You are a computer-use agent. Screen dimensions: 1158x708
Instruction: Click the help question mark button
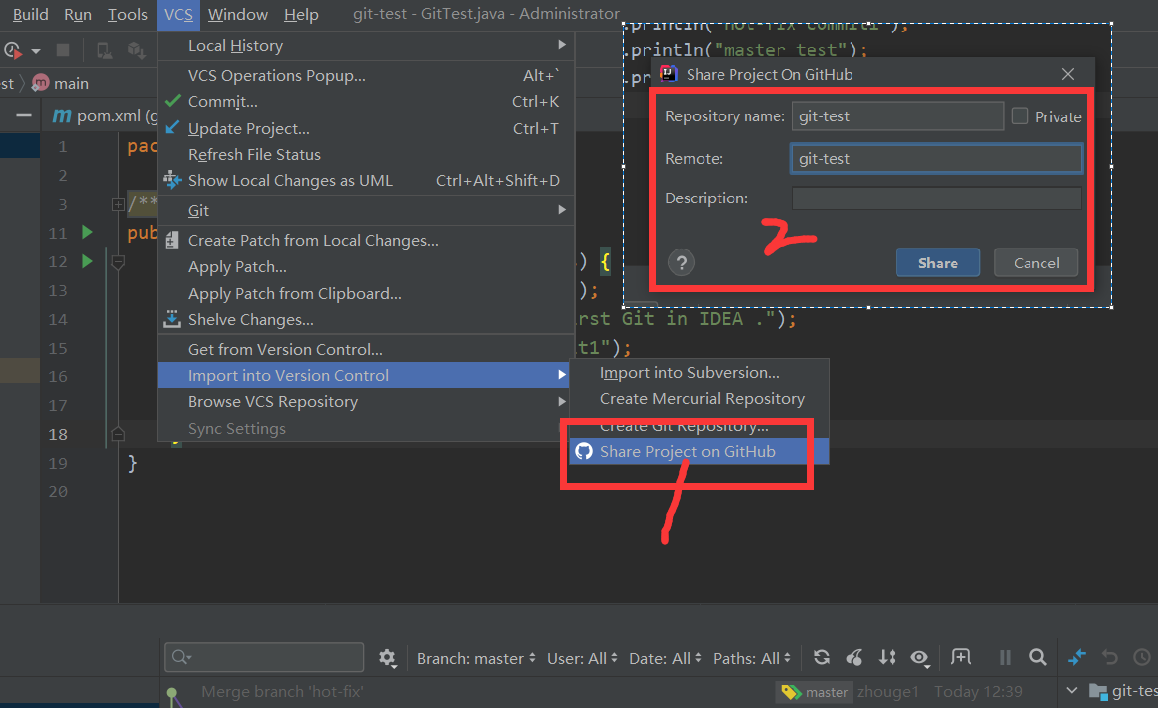[x=681, y=262]
